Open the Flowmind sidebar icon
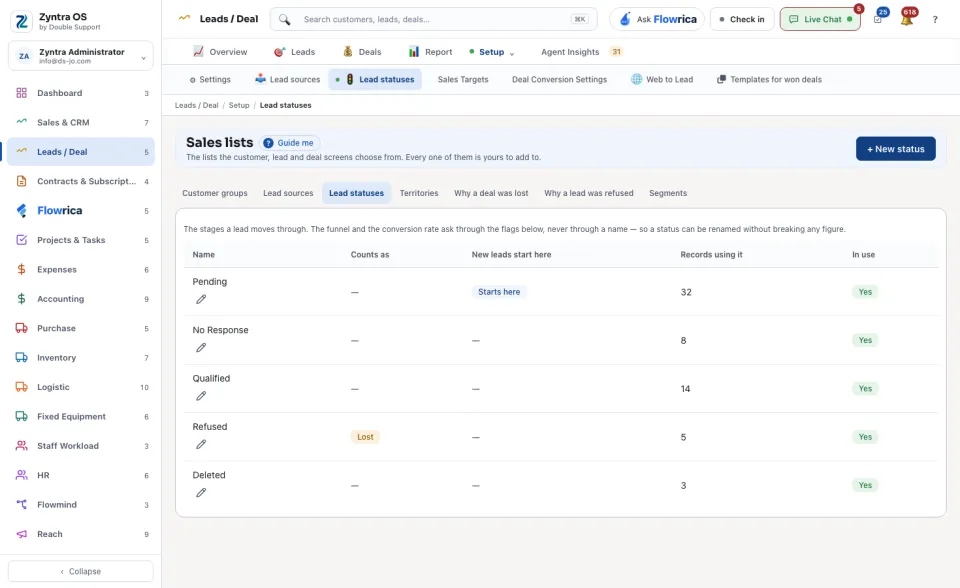The width and height of the screenshot is (960, 588). click(x=21, y=505)
